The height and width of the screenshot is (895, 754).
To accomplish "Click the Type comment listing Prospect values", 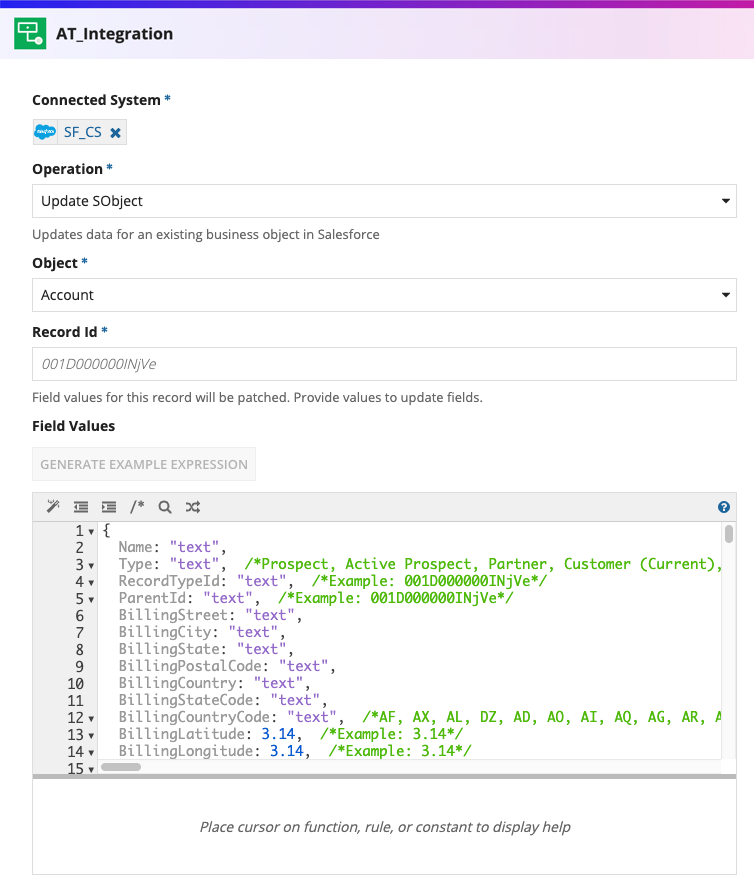I will click(483, 564).
